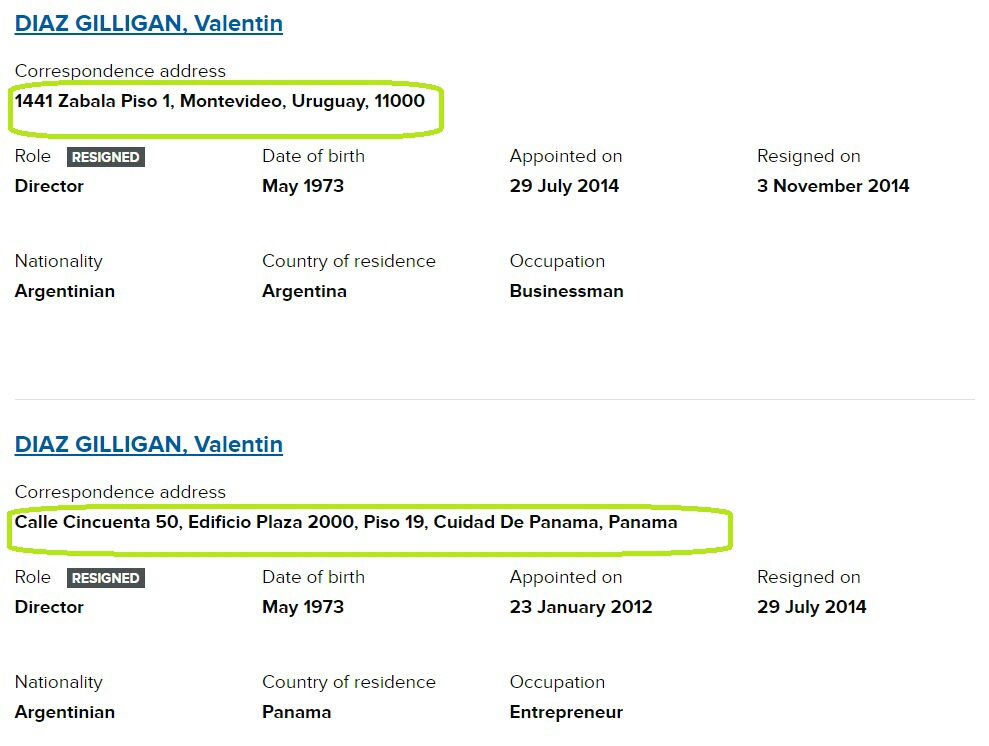Open the first DIAZ GILLIGAN, Valentin link
989x746 pixels.
pos(148,23)
